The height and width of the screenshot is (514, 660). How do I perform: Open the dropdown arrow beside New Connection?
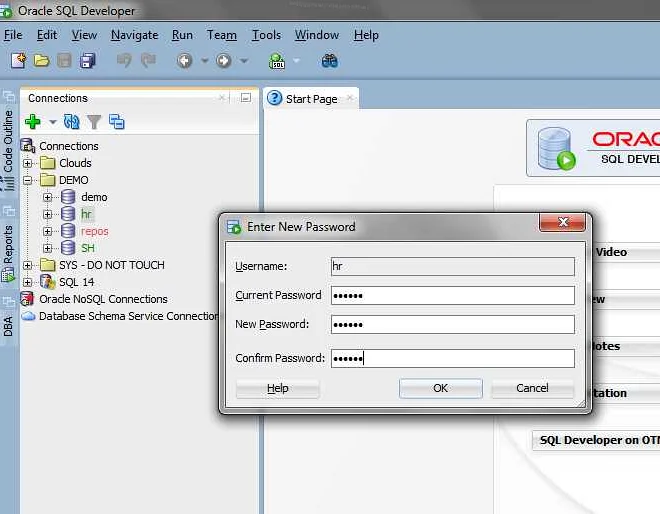pyautogui.click(x=53, y=122)
